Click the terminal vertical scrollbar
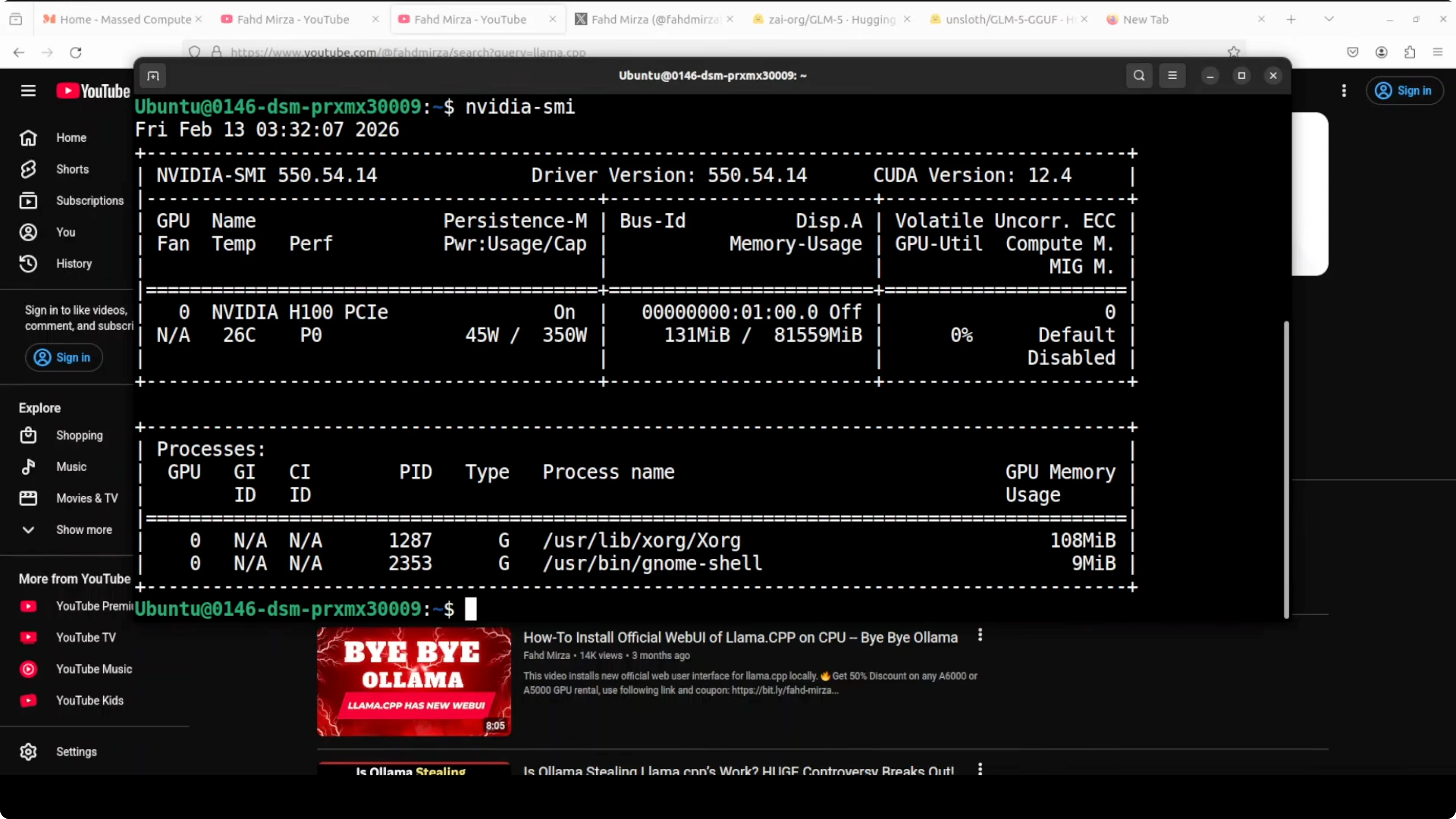The image size is (1456, 819). click(x=1286, y=469)
